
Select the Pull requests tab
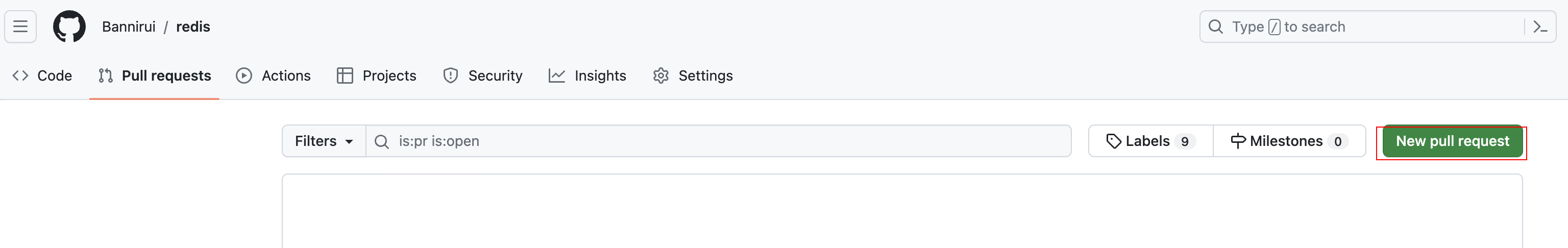coord(155,76)
